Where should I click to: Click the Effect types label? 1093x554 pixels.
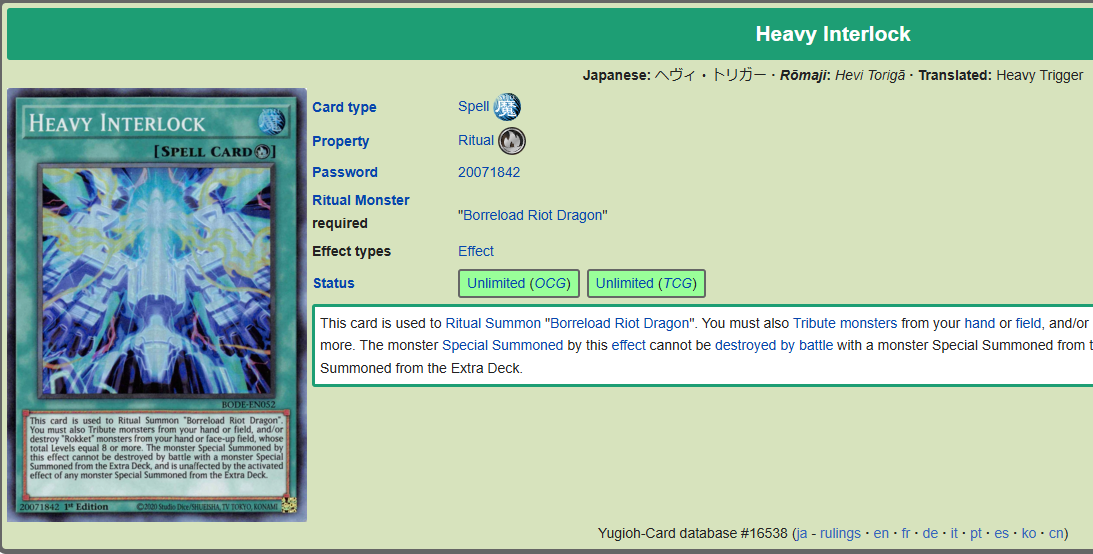351,251
